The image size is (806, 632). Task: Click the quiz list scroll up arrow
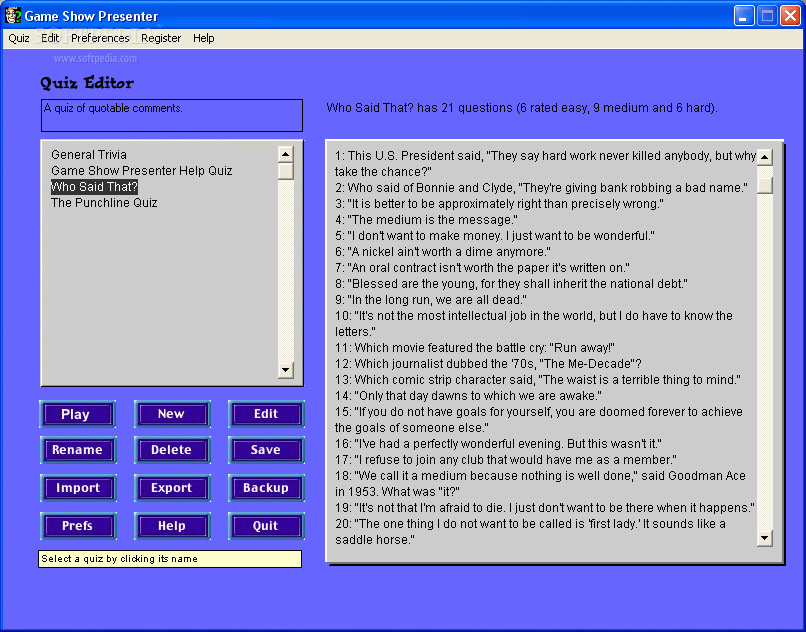click(x=285, y=154)
